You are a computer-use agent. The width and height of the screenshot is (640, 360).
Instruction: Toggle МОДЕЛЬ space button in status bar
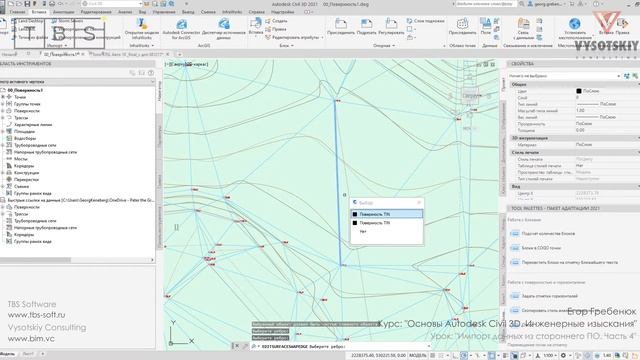[418, 356]
